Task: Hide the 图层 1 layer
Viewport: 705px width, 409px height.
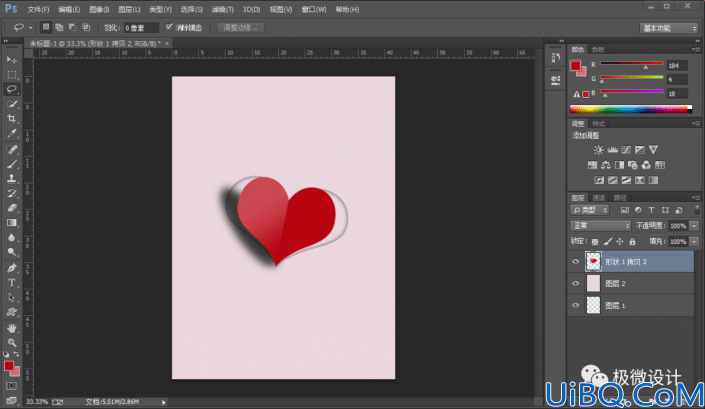Action: [576, 305]
